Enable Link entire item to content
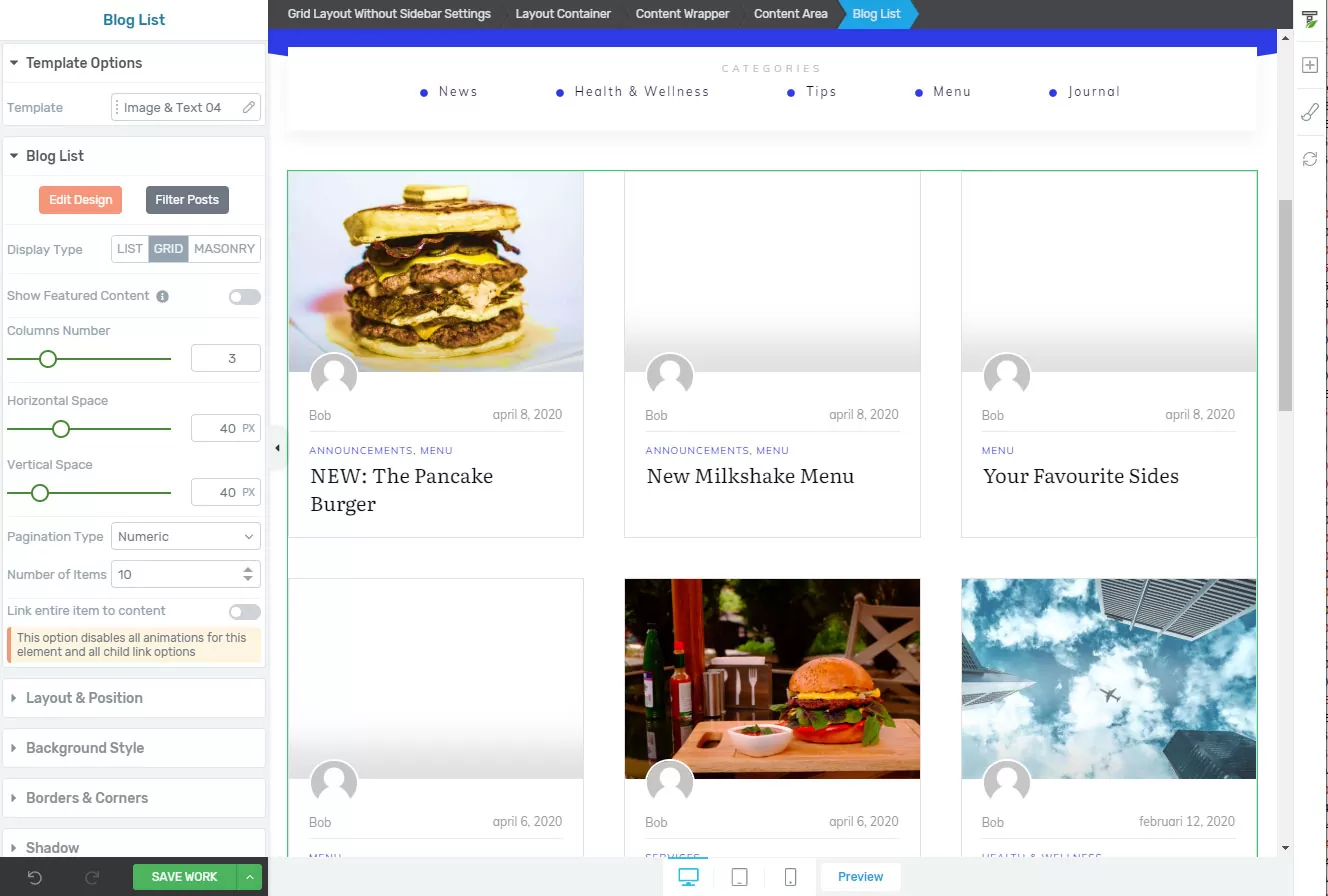The height and width of the screenshot is (896, 1328). pos(244,611)
